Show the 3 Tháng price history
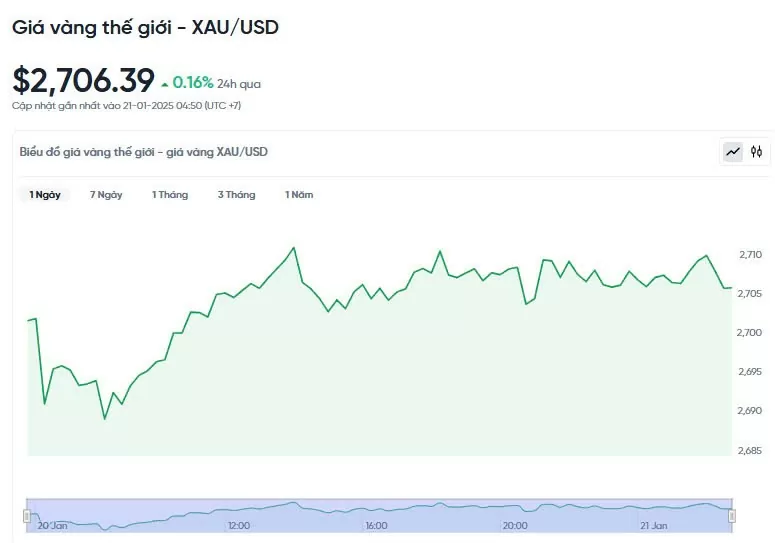 pyautogui.click(x=237, y=195)
